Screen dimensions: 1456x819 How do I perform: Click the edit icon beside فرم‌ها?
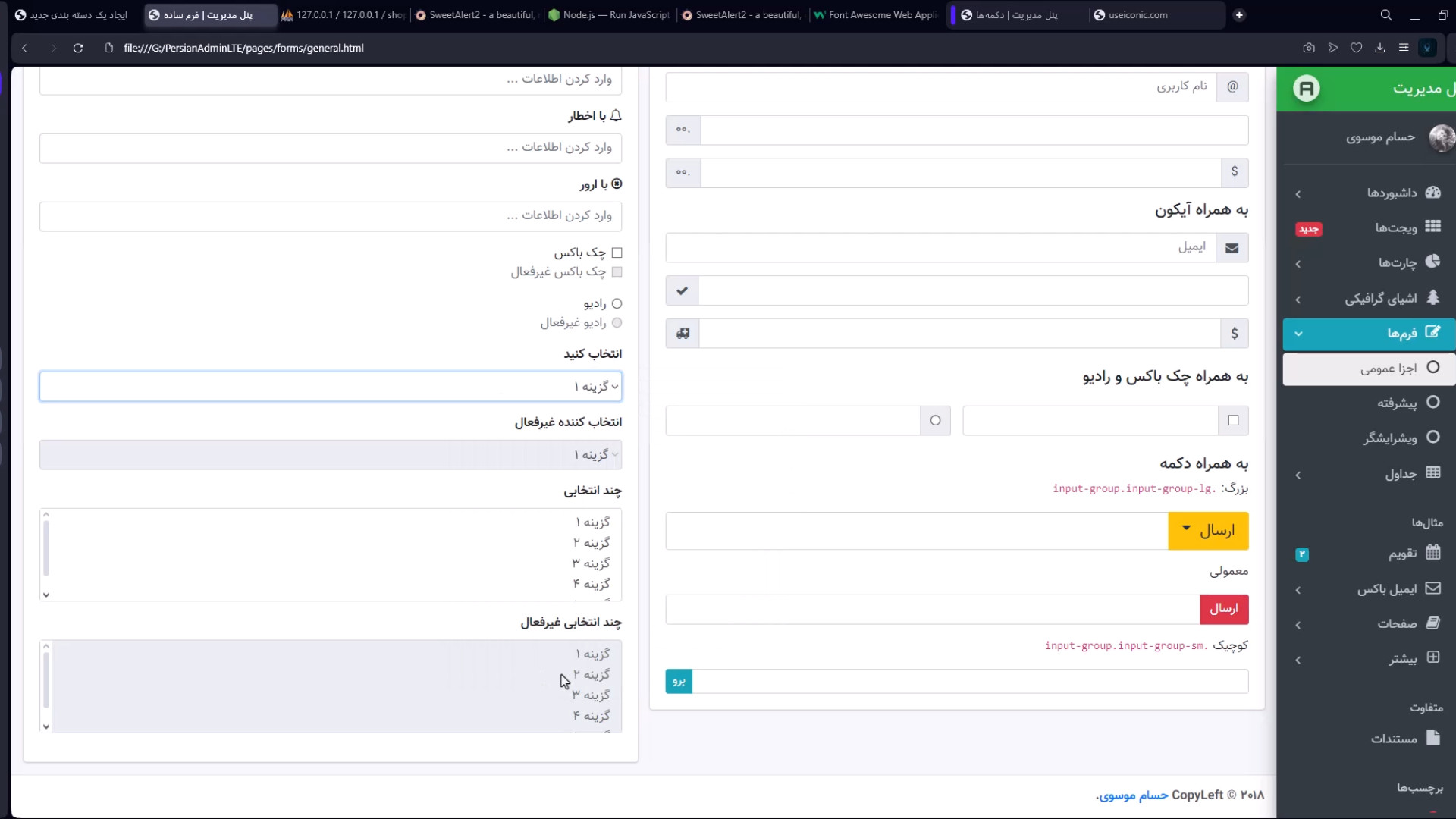1432,332
